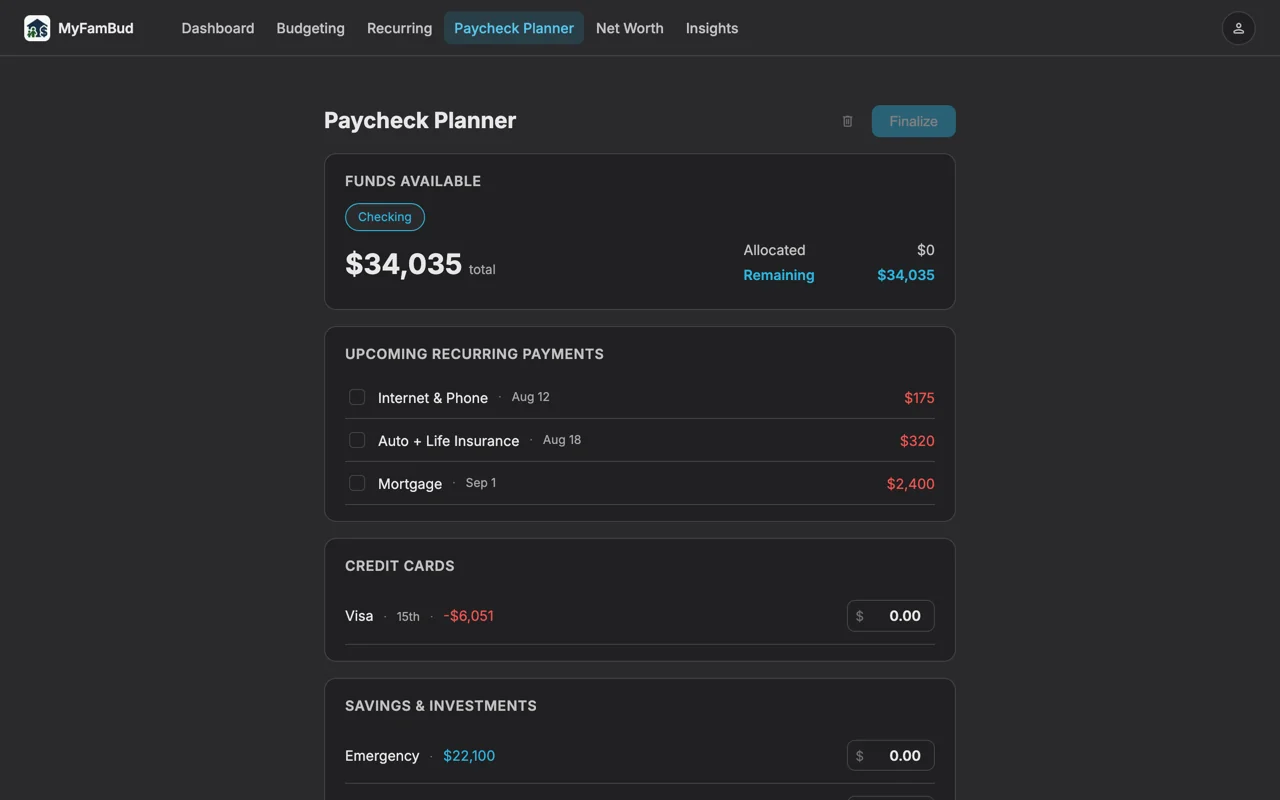Click the Remaining label

(x=779, y=275)
